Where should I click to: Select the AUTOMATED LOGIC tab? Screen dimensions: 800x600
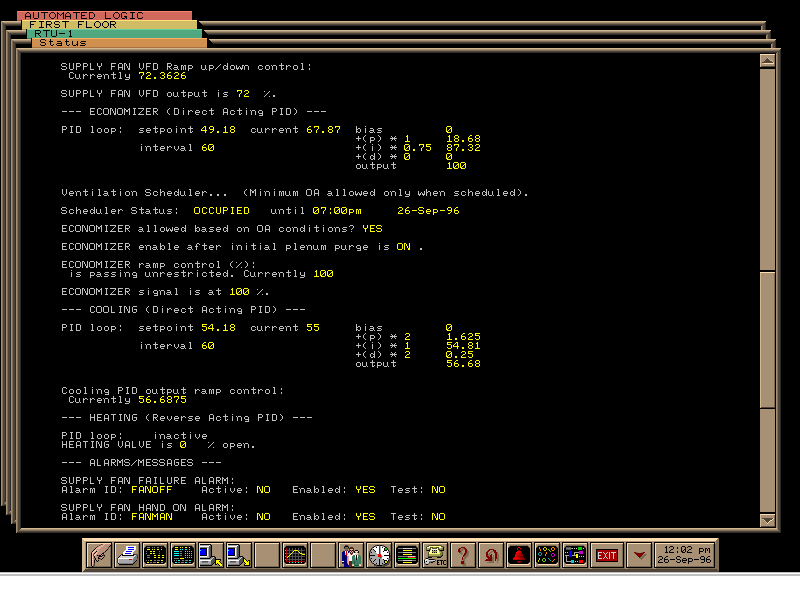coord(84,16)
